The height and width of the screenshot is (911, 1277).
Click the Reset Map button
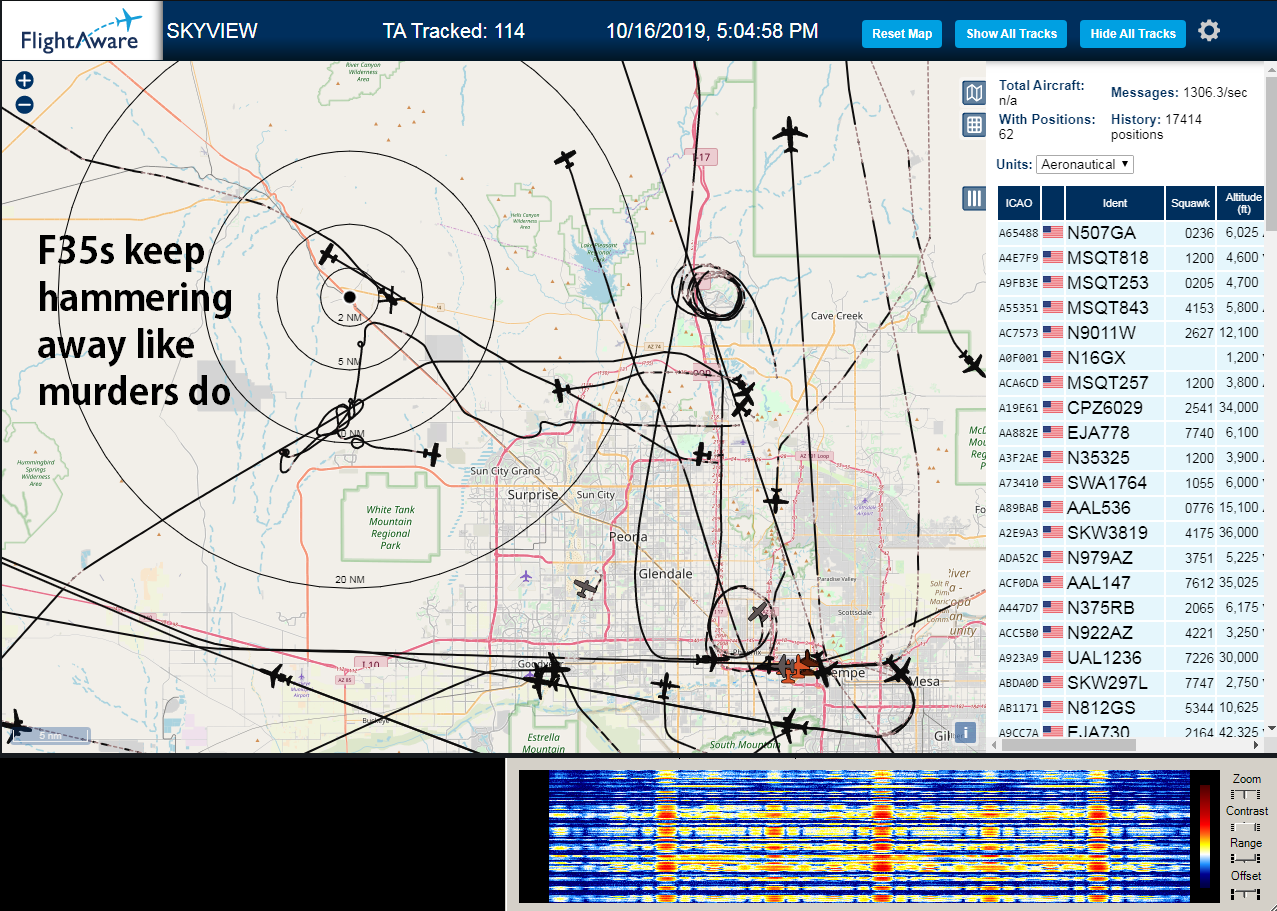(x=902, y=33)
